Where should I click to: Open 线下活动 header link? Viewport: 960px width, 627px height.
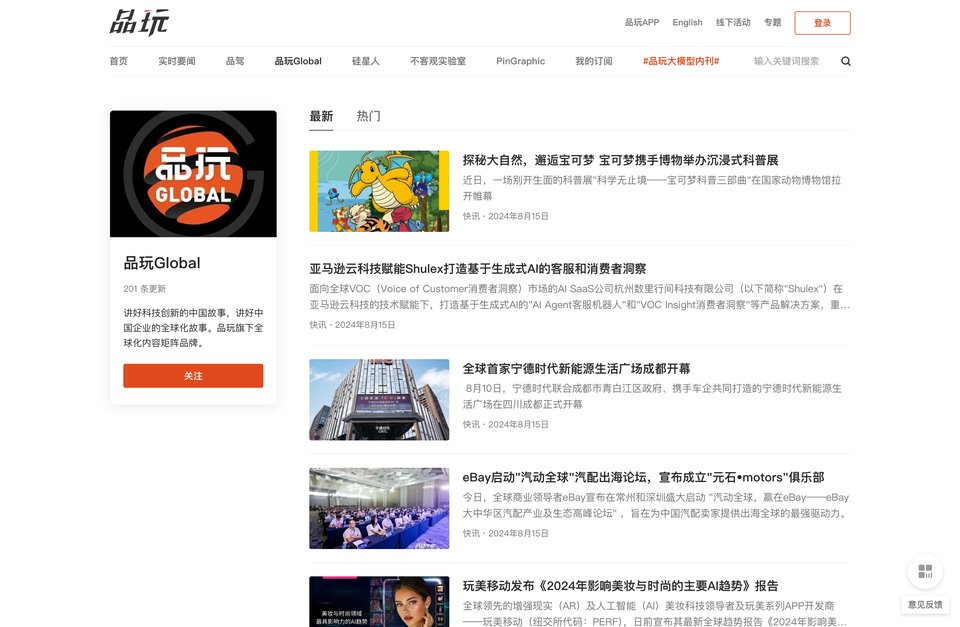[x=733, y=22]
